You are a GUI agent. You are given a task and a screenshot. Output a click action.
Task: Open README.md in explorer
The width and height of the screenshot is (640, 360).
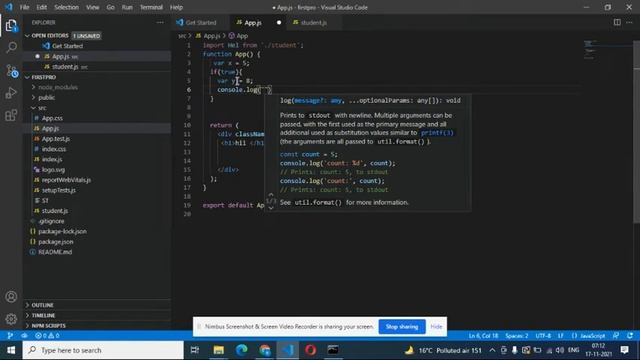[x=55, y=252]
